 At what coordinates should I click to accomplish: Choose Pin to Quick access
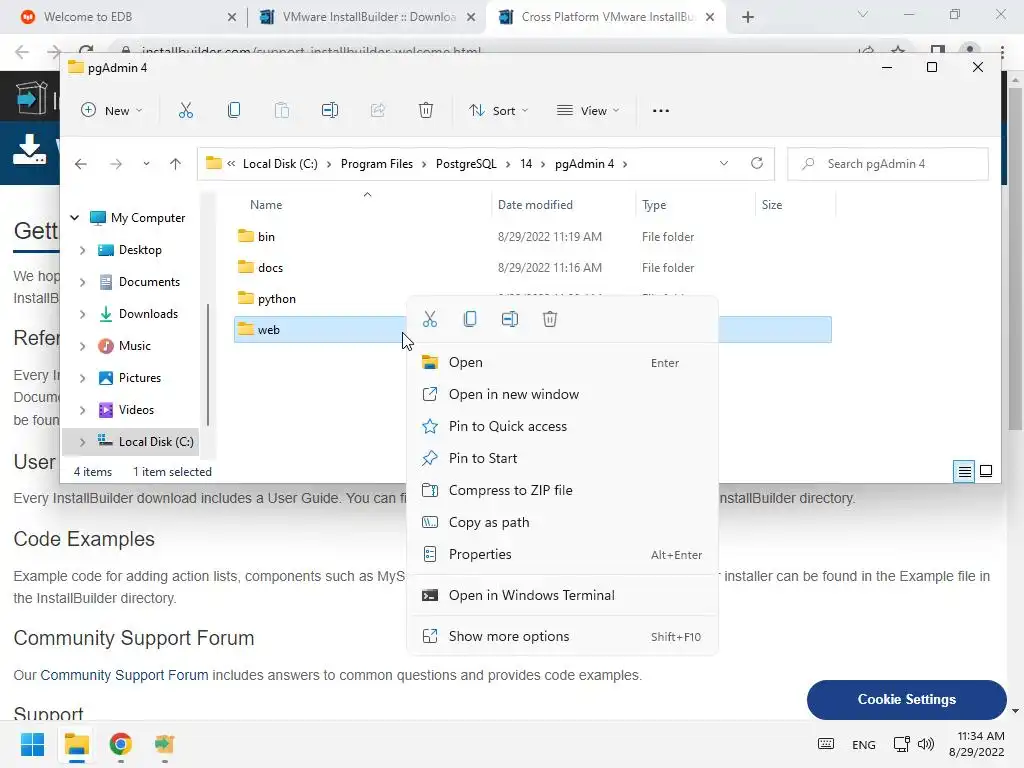click(x=562, y=426)
